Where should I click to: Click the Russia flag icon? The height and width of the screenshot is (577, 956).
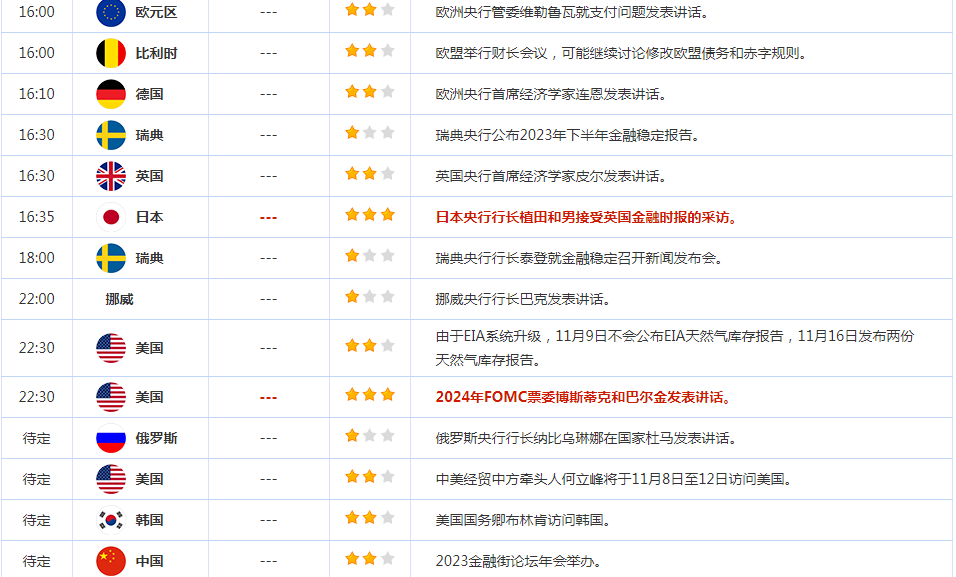(x=111, y=438)
